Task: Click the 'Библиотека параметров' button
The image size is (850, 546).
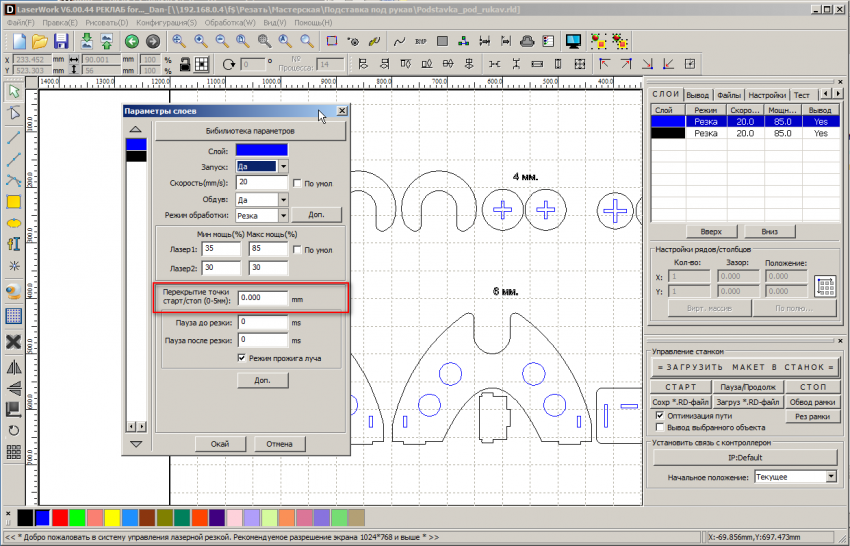Action: coord(249,131)
